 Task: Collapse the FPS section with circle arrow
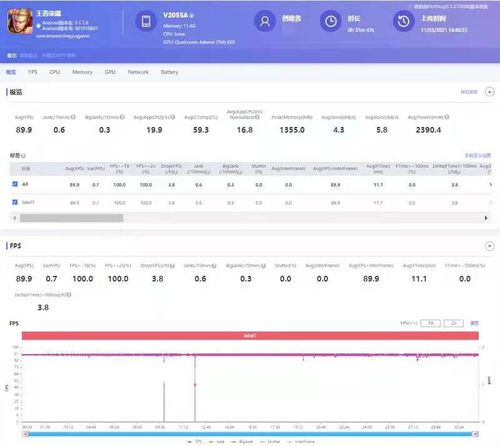point(489,246)
